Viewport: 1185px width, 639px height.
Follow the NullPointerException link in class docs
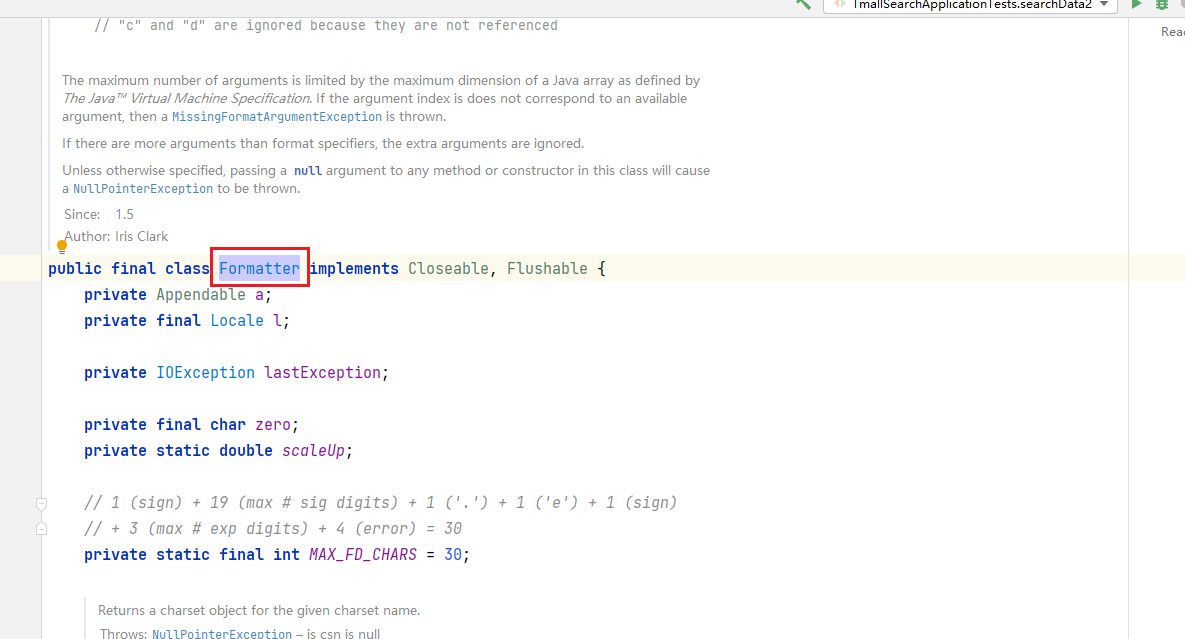tap(143, 189)
